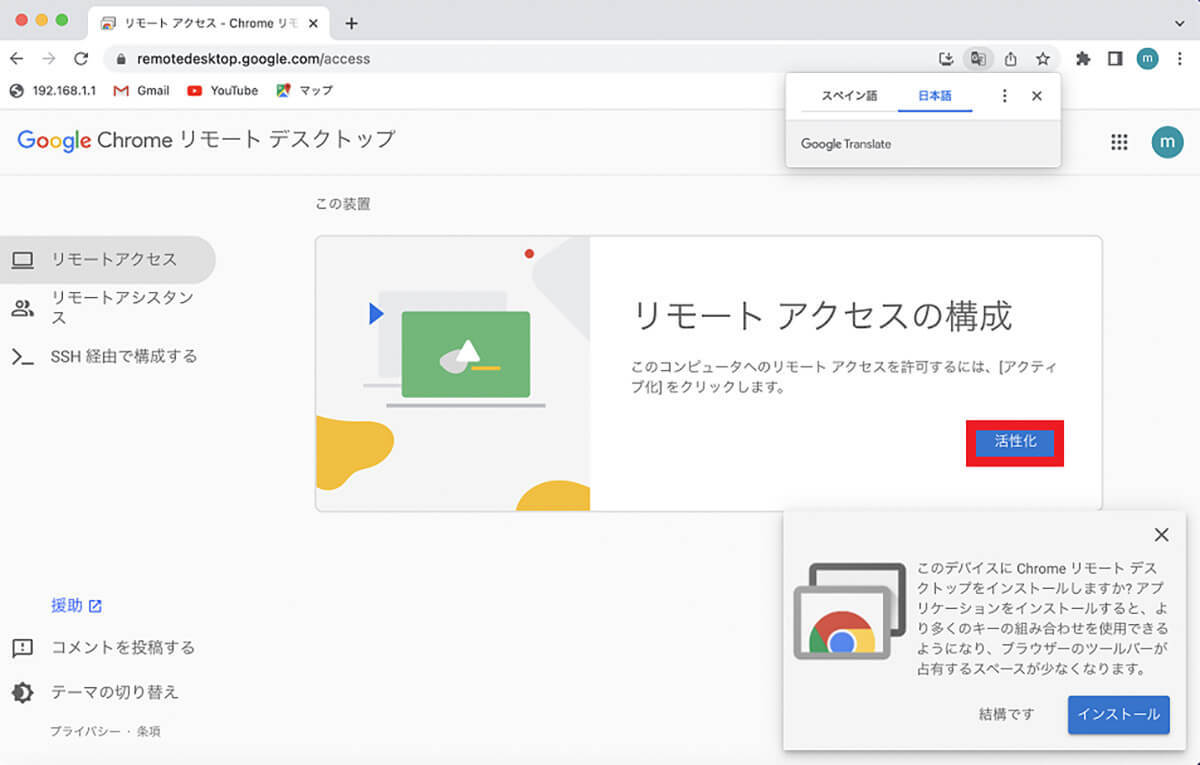Select the リモート アクセス browser tab
Screen dimensions: 1200x765
click(209, 23)
